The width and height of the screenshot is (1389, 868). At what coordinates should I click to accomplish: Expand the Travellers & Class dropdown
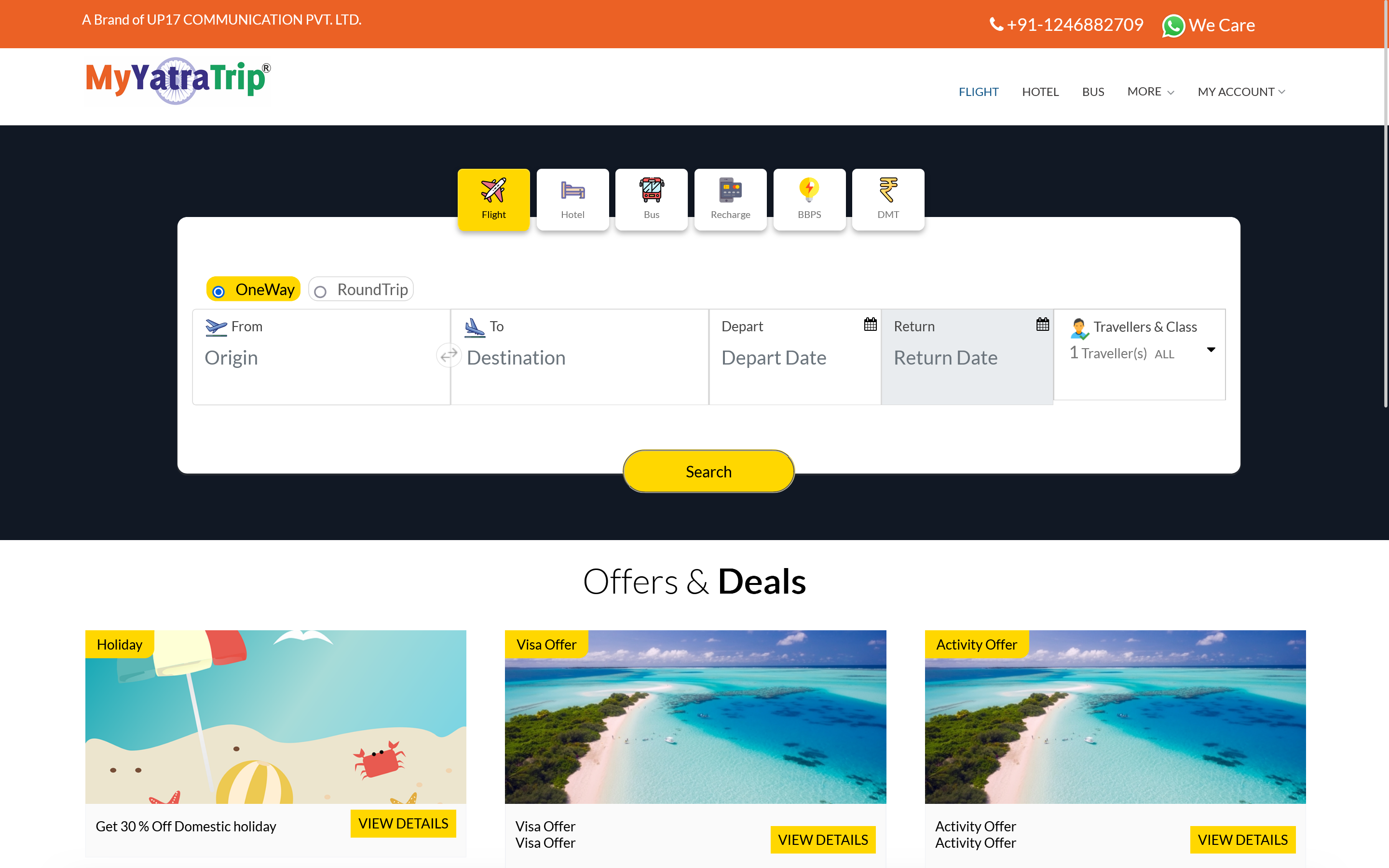[x=1139, y=354]
